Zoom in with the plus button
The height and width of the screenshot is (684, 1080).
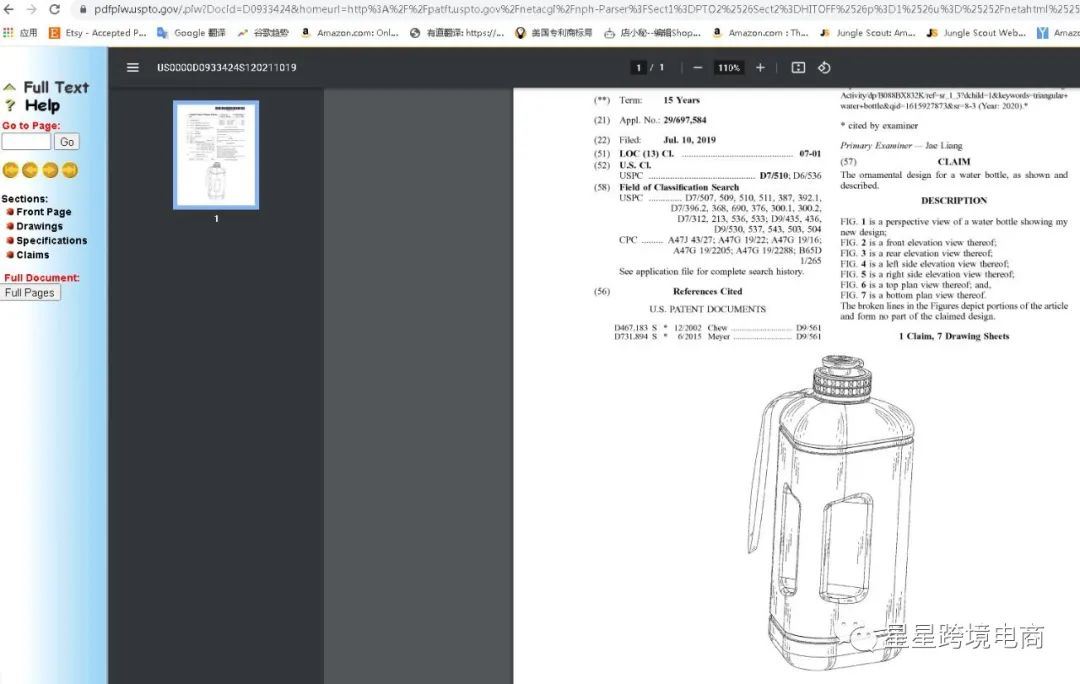760,68
